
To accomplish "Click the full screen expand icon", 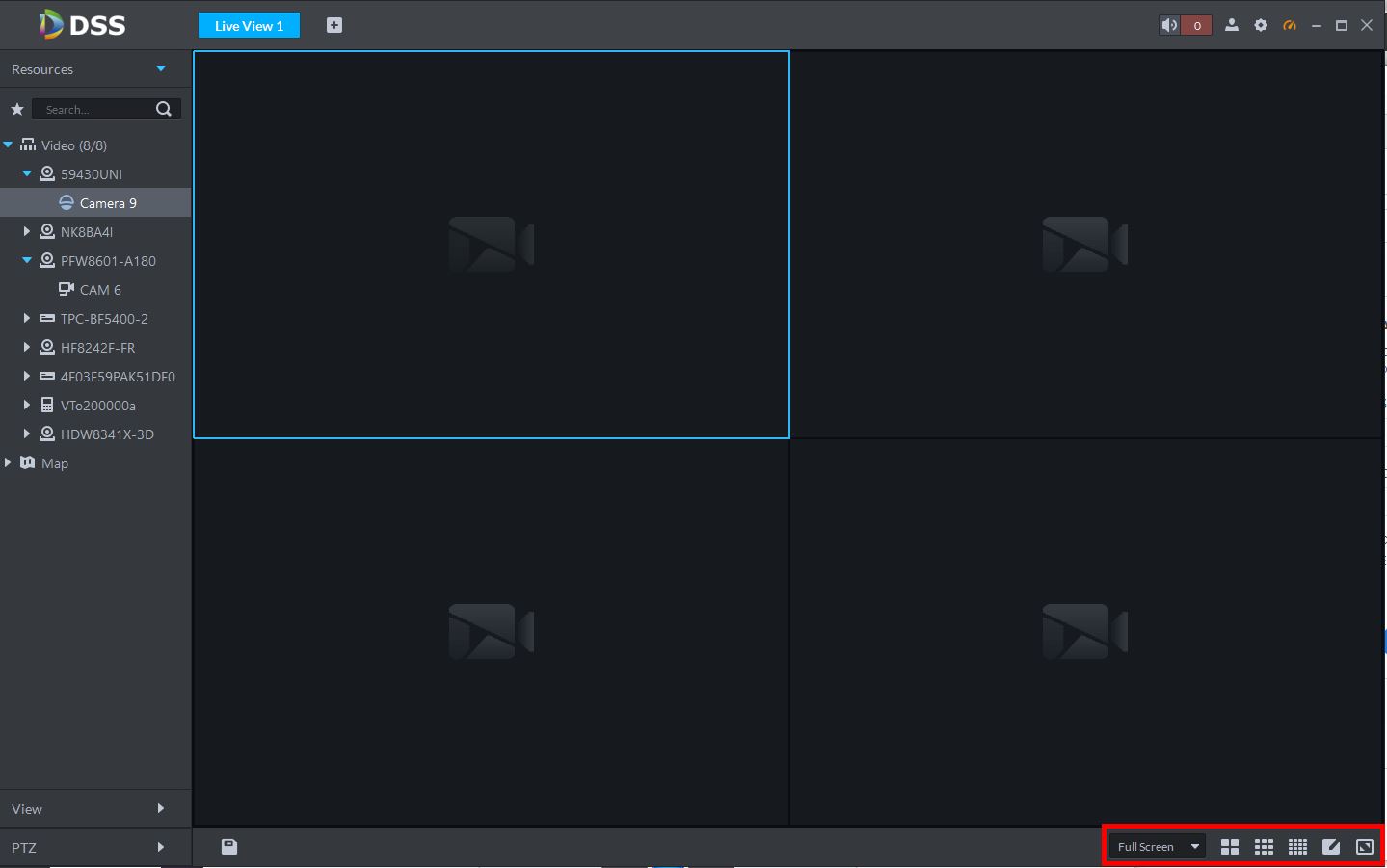I will click(x=1365, y=847).
